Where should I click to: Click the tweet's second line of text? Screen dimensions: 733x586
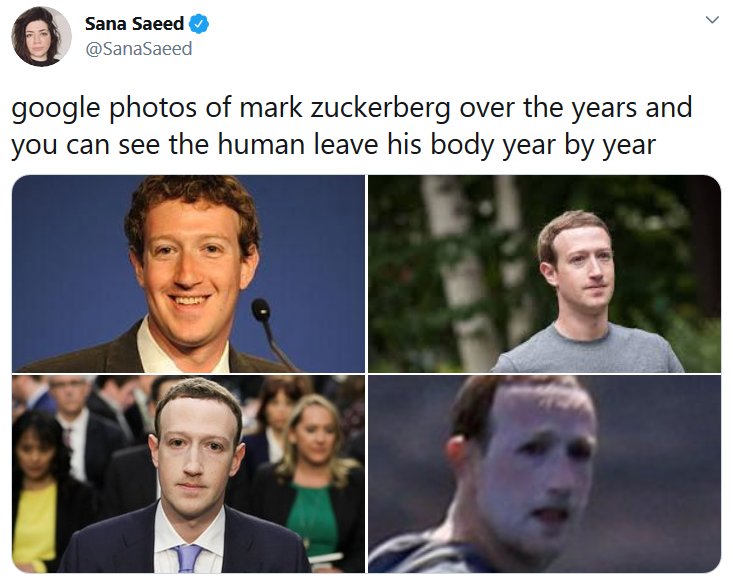(x=333, y=144)
